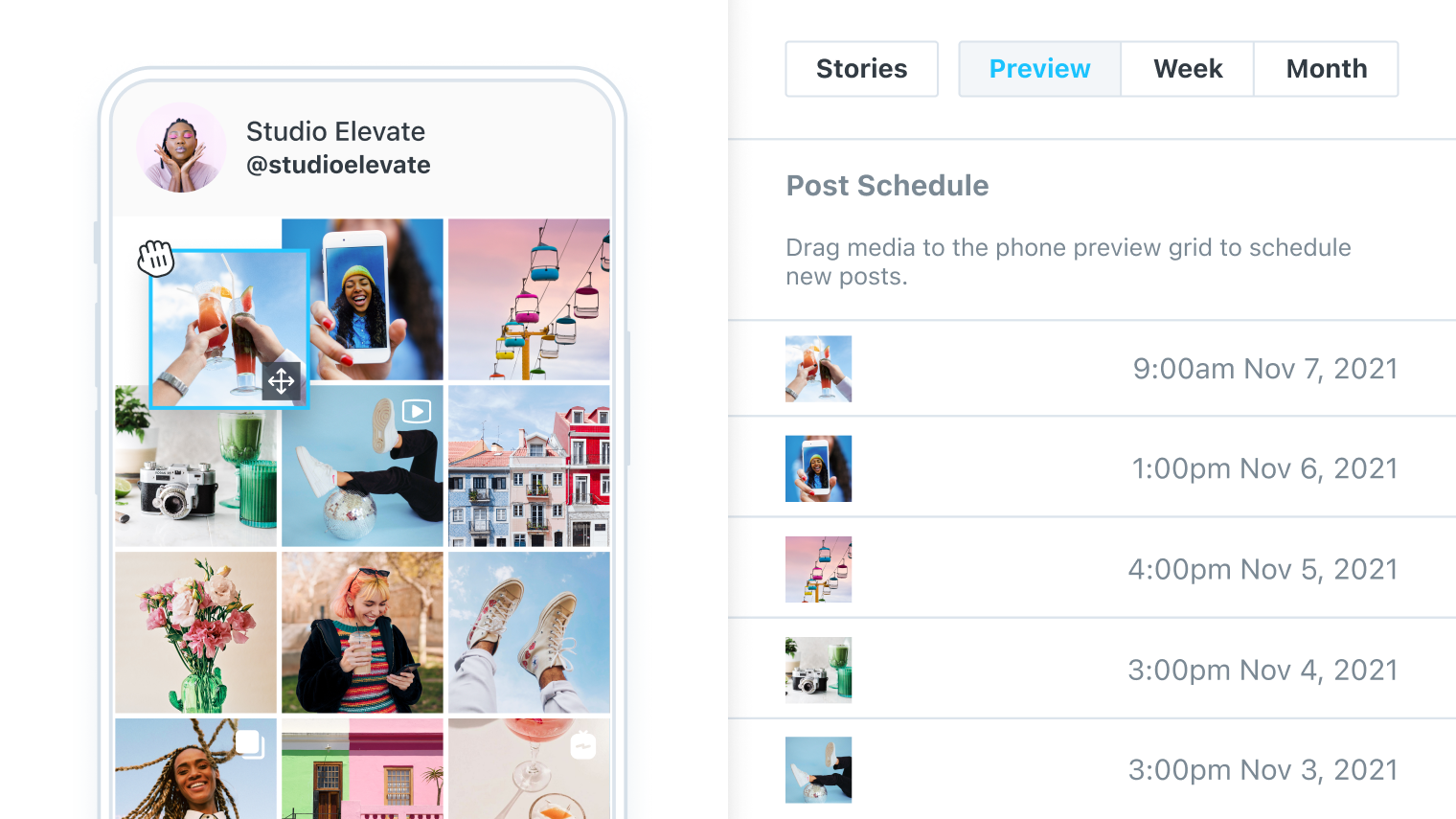Click the 4:00pm Nov 5, 2021 schedule entry
Screen dimensions: 1456x819
coord(1092,569)
